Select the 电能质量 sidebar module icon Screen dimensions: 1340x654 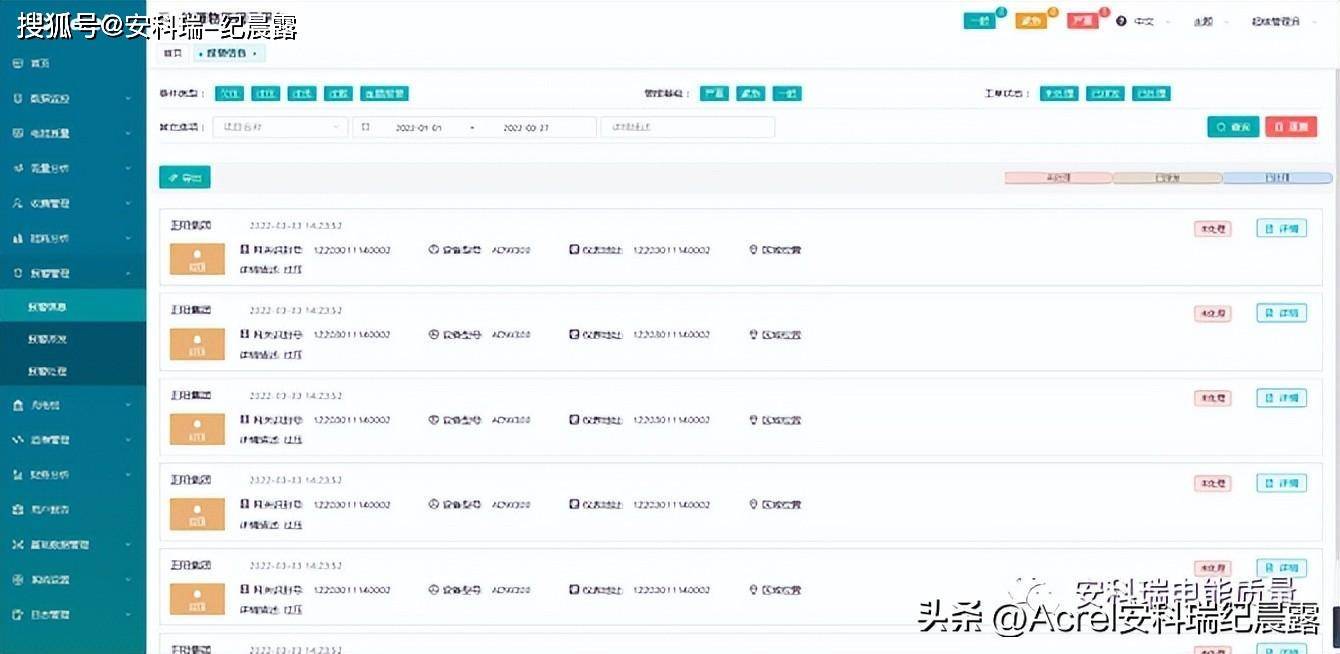click(x=16, y=133)
